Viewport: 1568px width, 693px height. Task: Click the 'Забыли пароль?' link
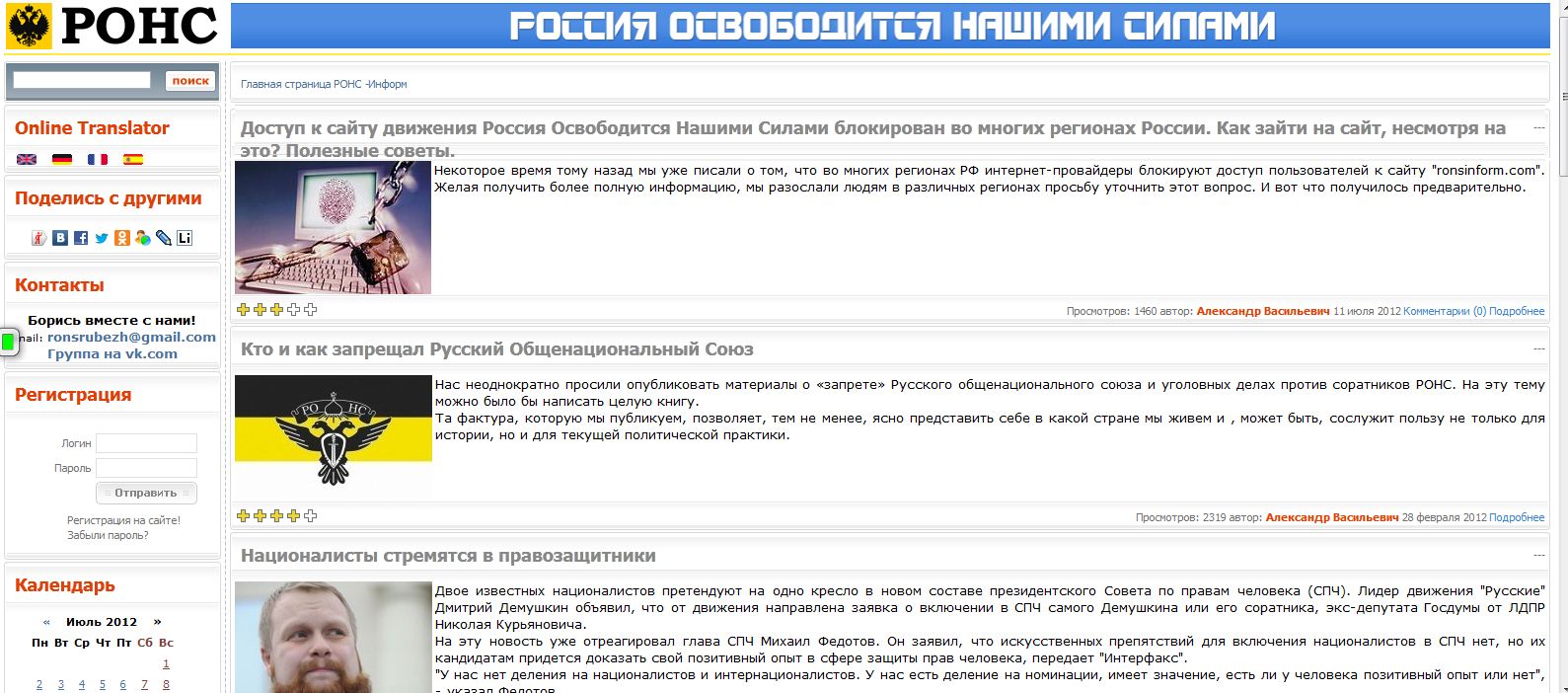click(x=108, y=535)
